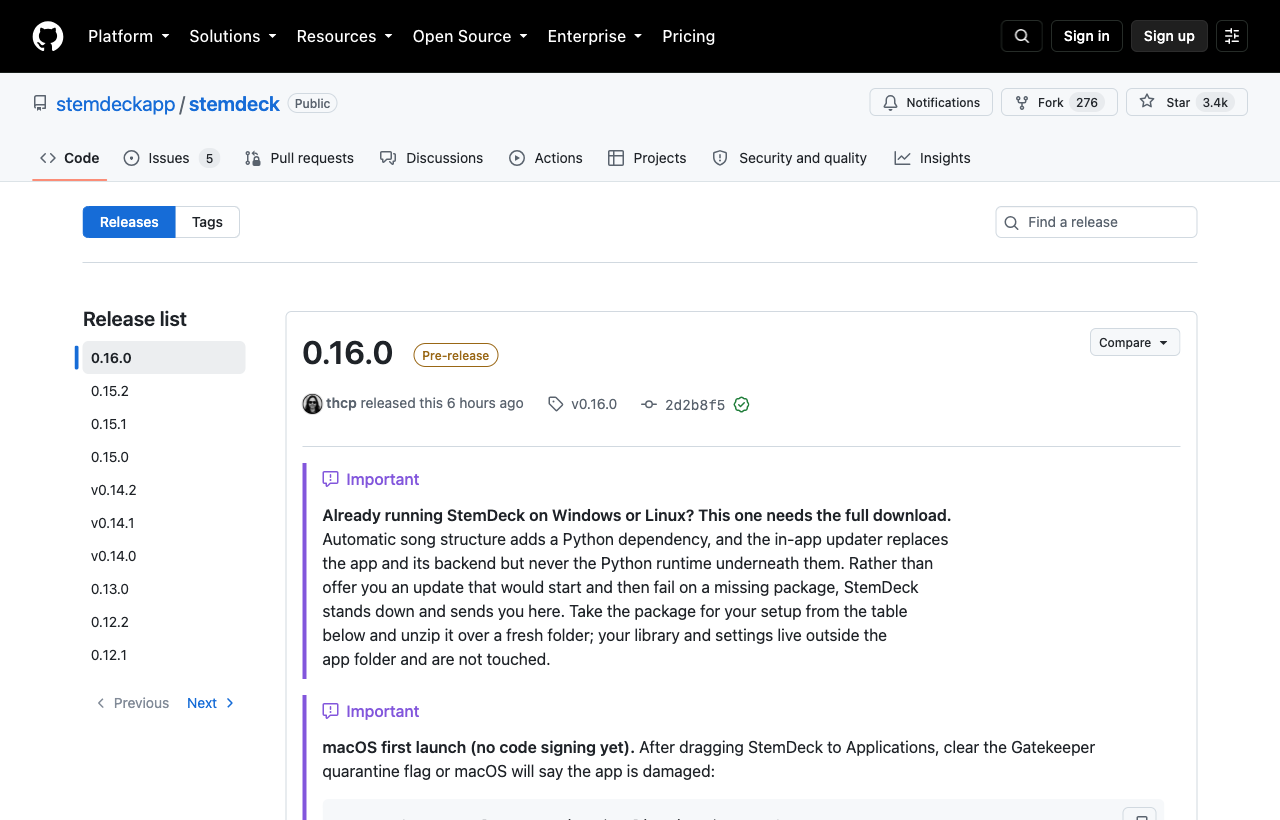Open the Security and quality tab
Image resolution: width=1280 pixels, height=820 pixels.
pos(790,158)
